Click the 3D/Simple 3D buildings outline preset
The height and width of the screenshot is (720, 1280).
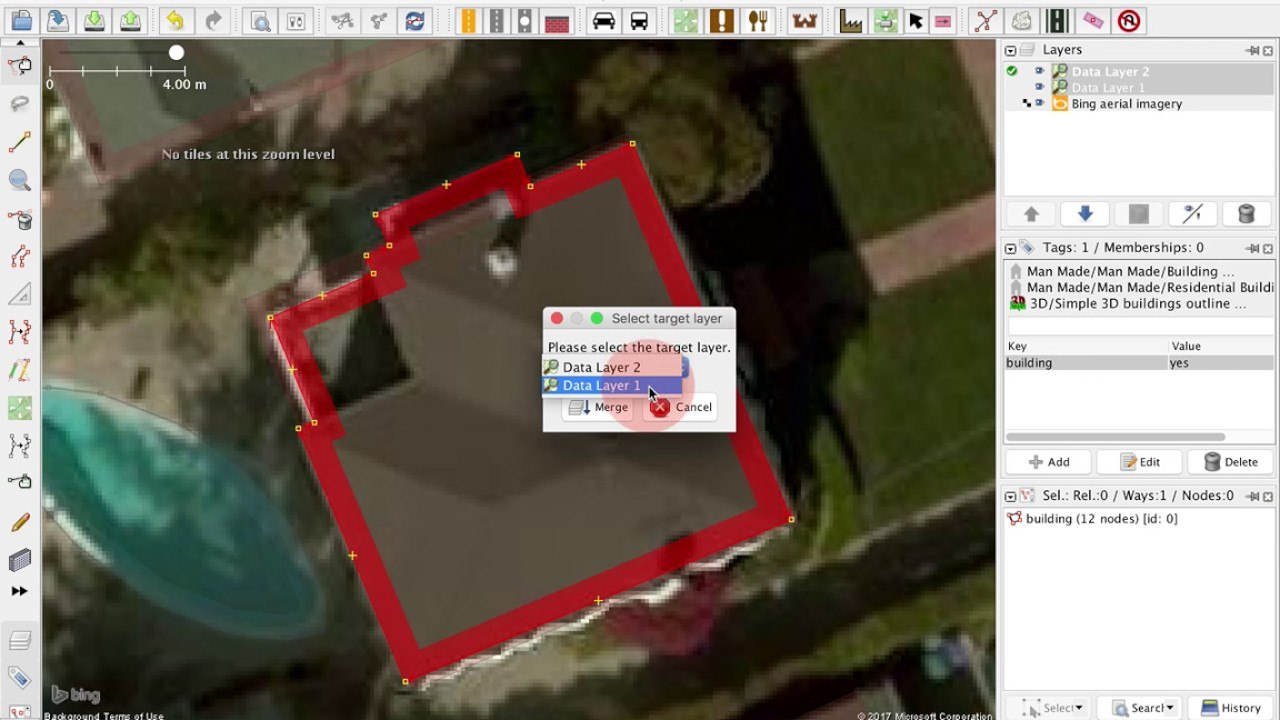coord(1138,303)
